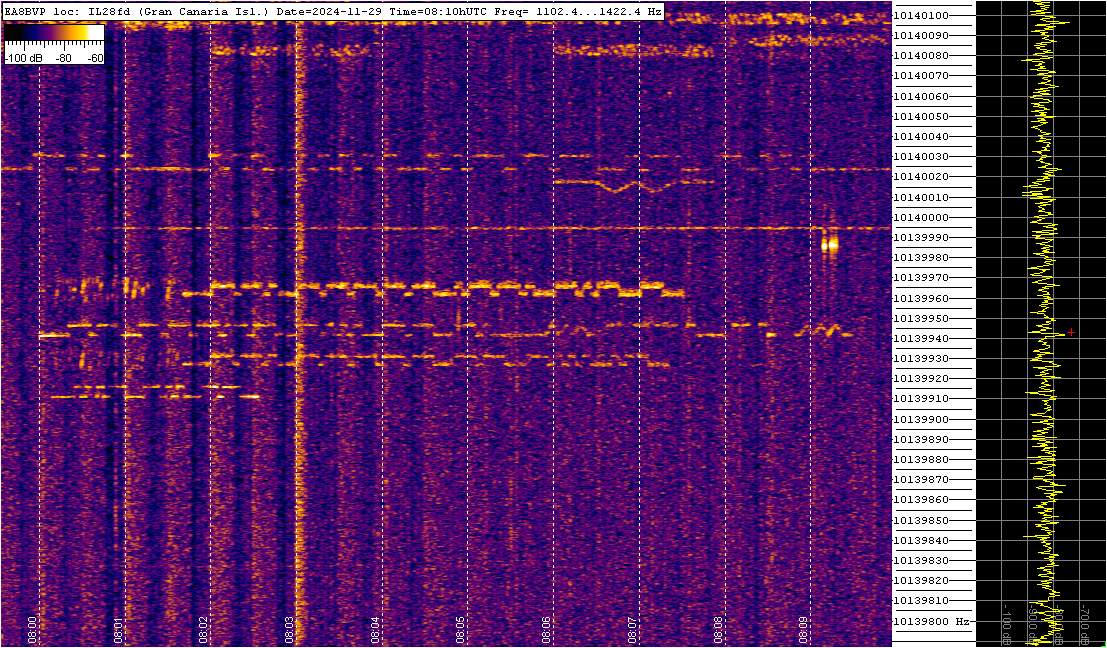Click frequency label 10140020

(921, 177)
